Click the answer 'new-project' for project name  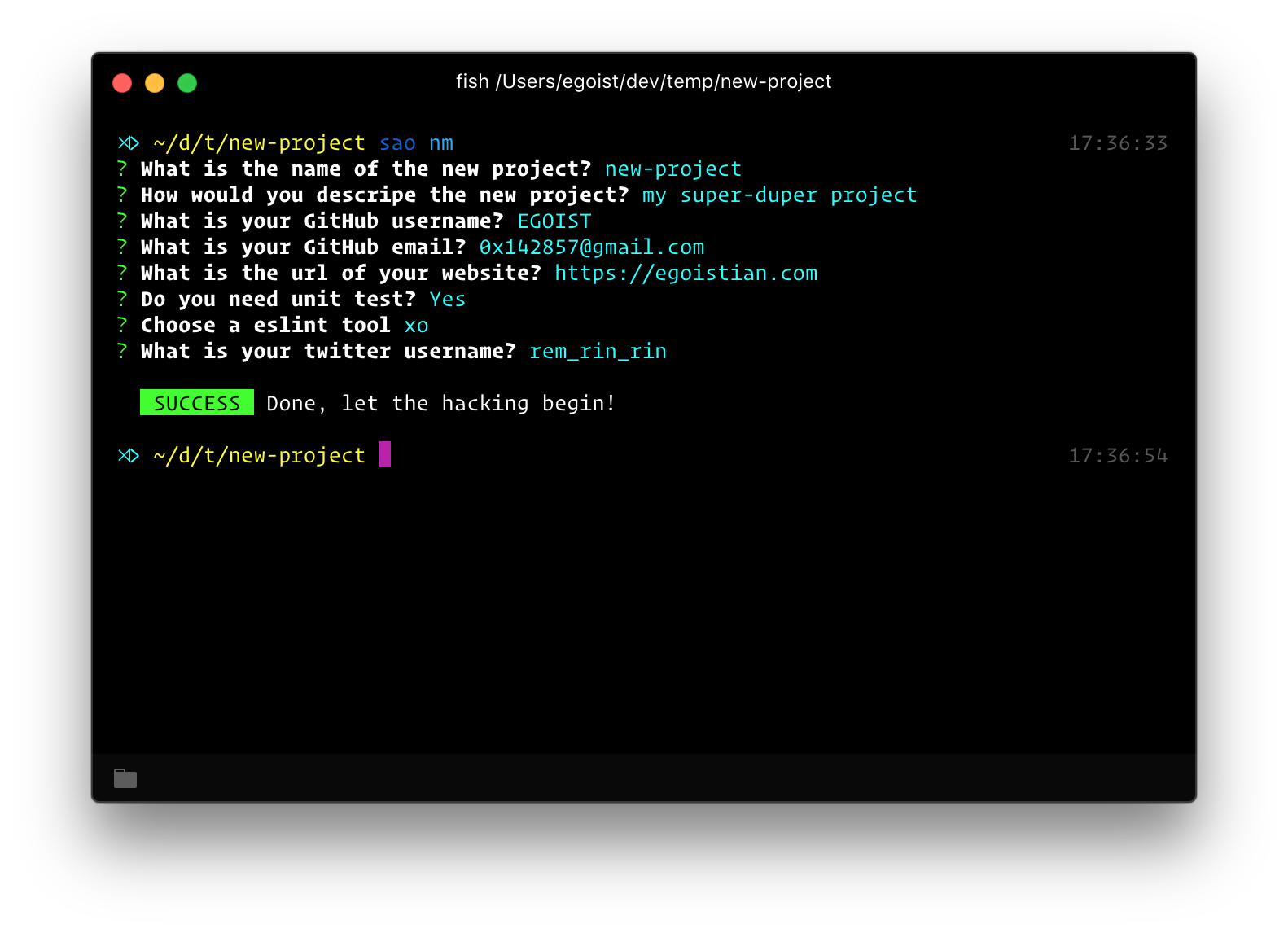673,169
